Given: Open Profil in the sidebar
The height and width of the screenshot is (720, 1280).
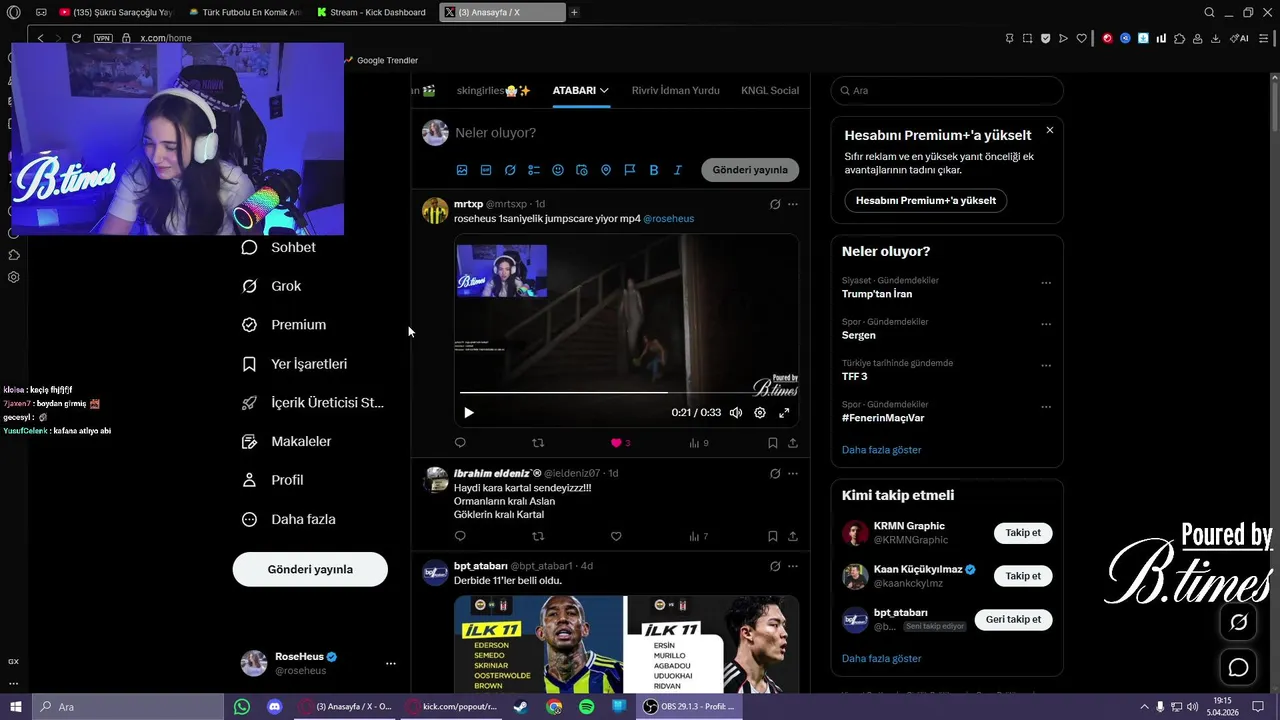Looking at the screenshot, I should [273, 480].
